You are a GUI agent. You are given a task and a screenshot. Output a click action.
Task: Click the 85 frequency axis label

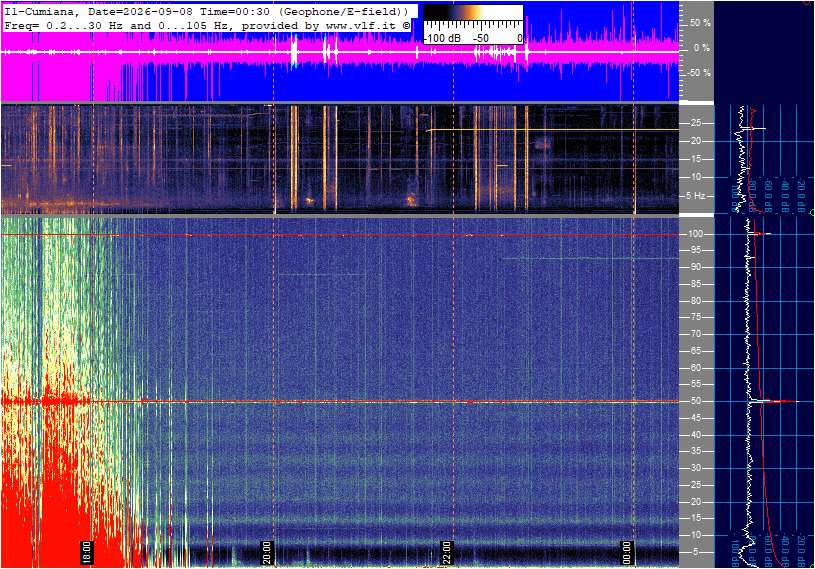tap(695, 284)
